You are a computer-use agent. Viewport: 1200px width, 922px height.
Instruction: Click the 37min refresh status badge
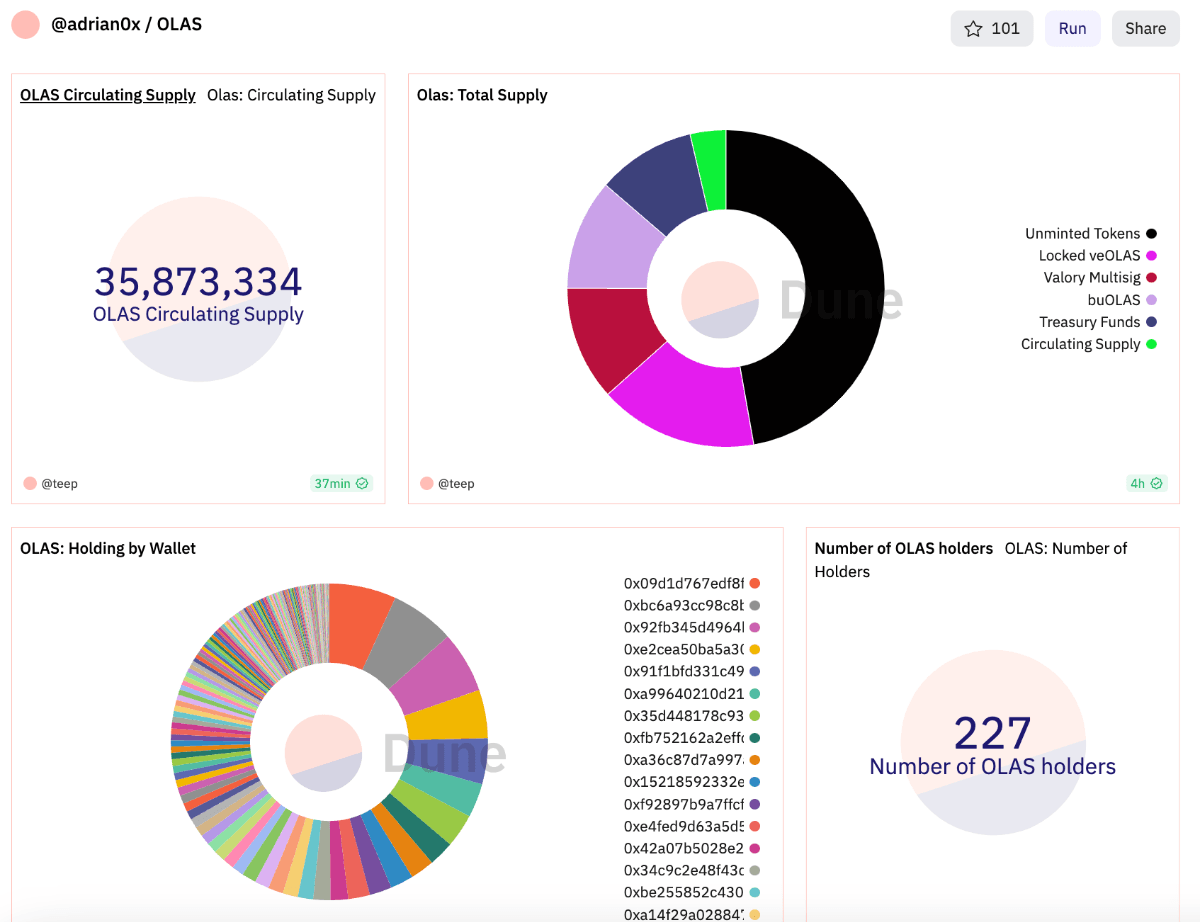[x=341, y=483]
